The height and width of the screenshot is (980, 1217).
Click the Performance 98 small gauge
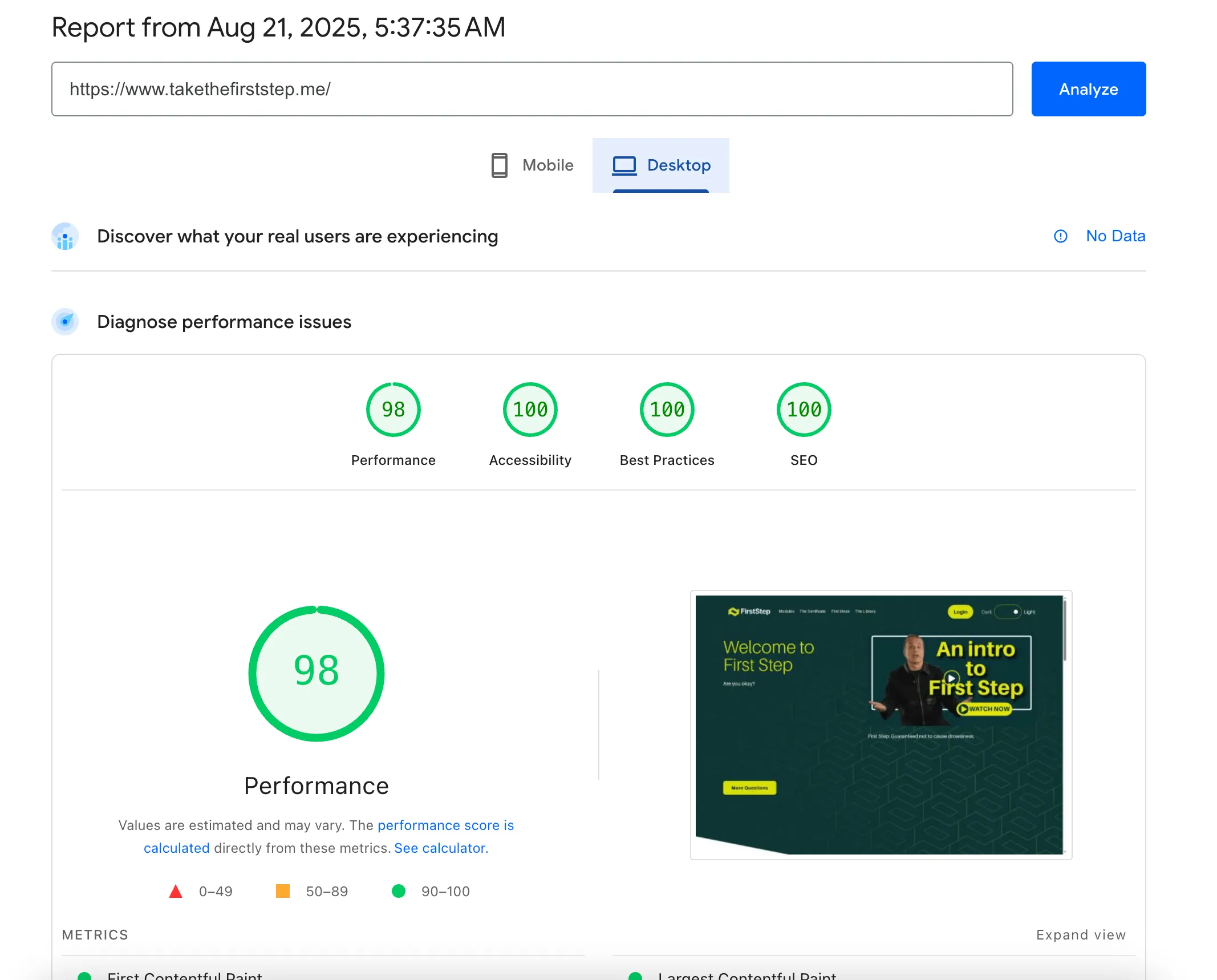click(393, 410)
